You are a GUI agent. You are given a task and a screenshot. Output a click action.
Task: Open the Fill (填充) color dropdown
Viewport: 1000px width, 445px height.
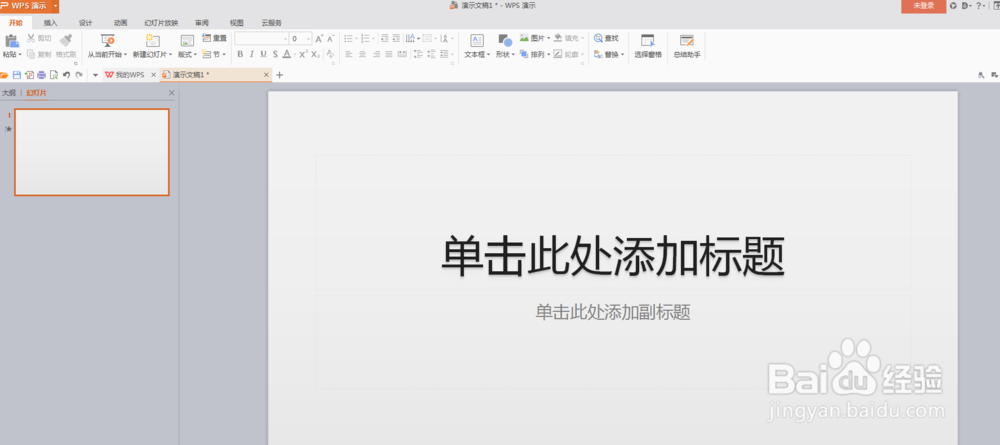pos(569,38)
